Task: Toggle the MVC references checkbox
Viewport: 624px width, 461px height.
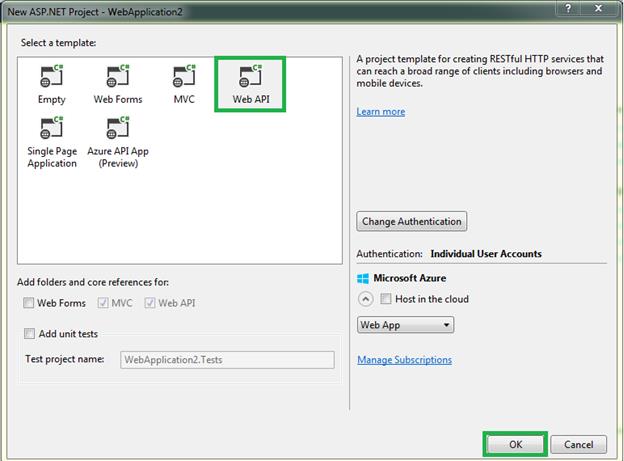Action: (x=103, y=303)
